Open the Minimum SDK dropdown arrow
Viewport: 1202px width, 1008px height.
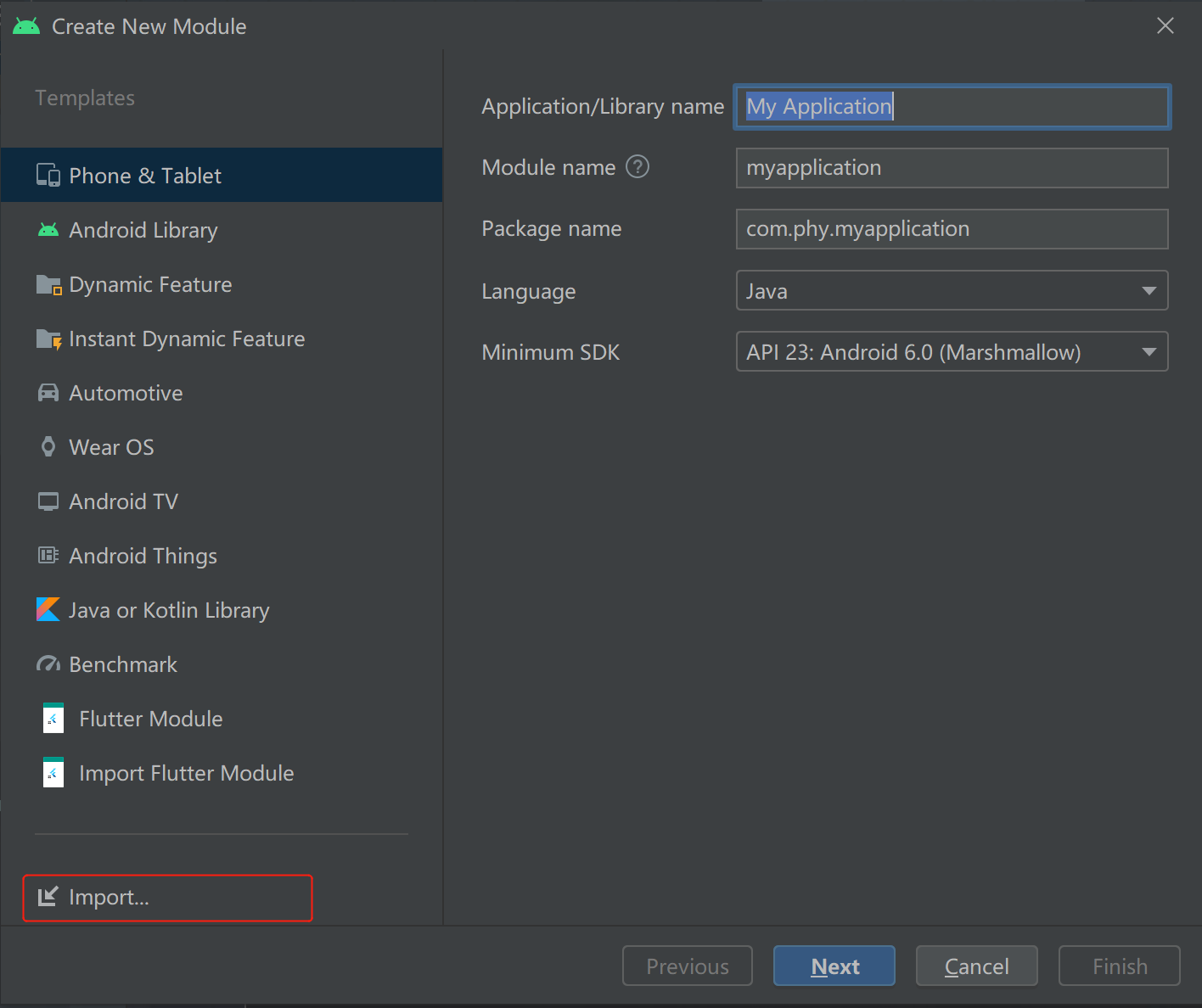click(x=1149, y=352)
